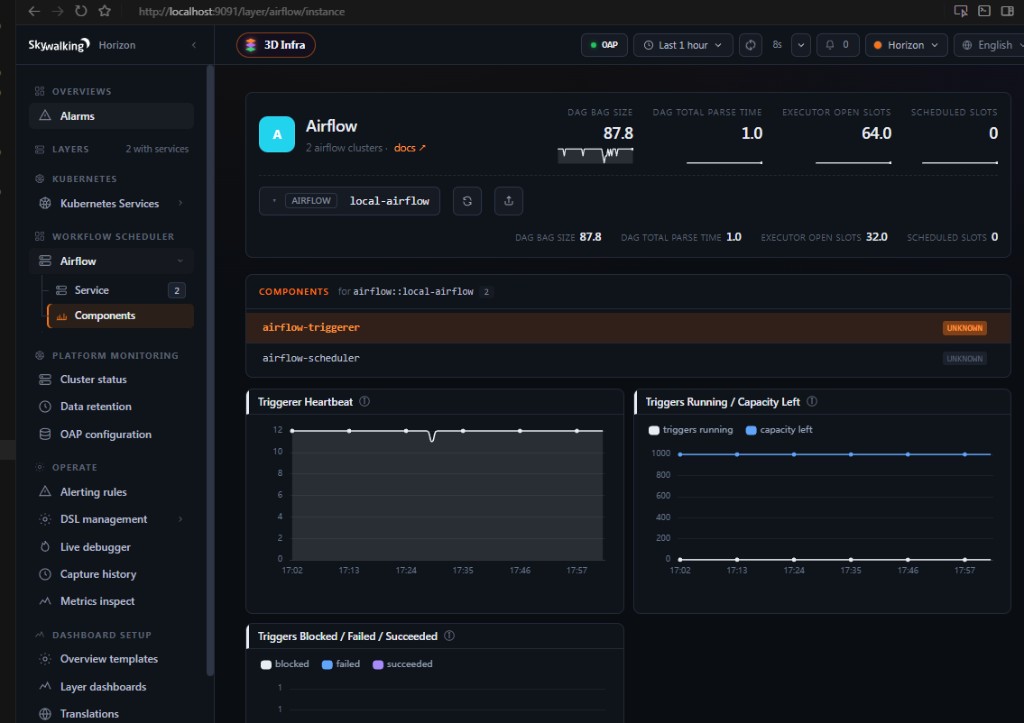The height and width of the screenshot is (723, 1024).
Task: Open Overview templates page
Action: tap(111, 659)
